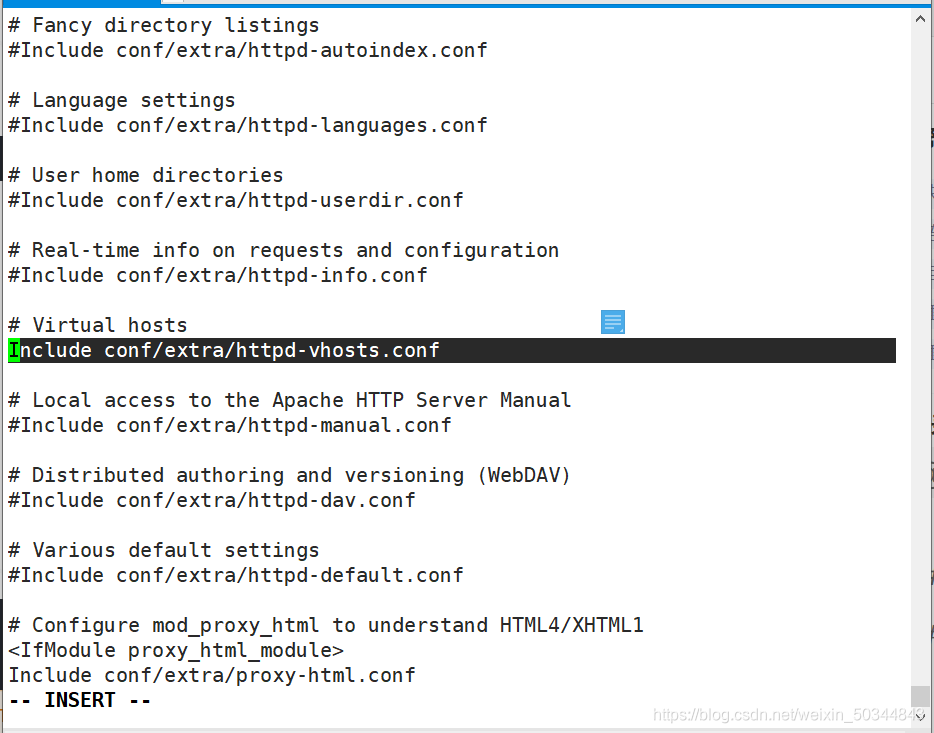Click the httpd-default.conf Include line
The image size is (934, 733).
(236, 576)
